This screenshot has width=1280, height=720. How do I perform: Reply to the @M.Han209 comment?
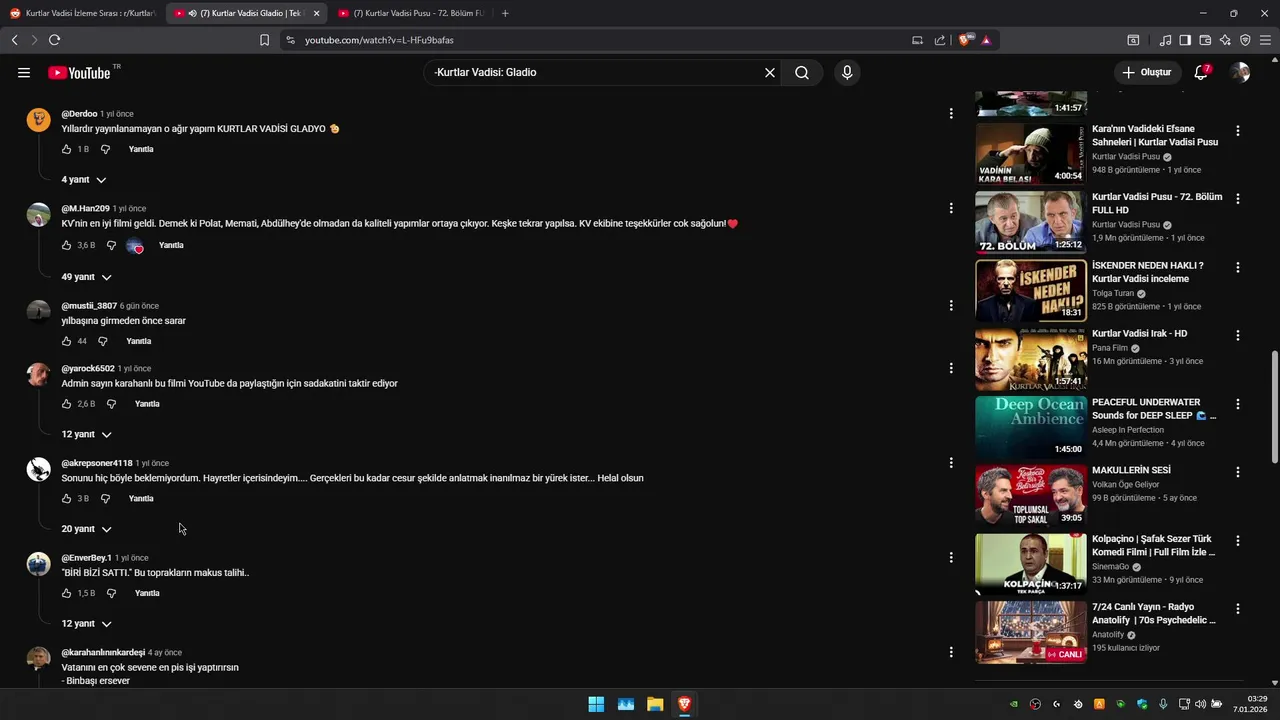click(x=171, y=245)
